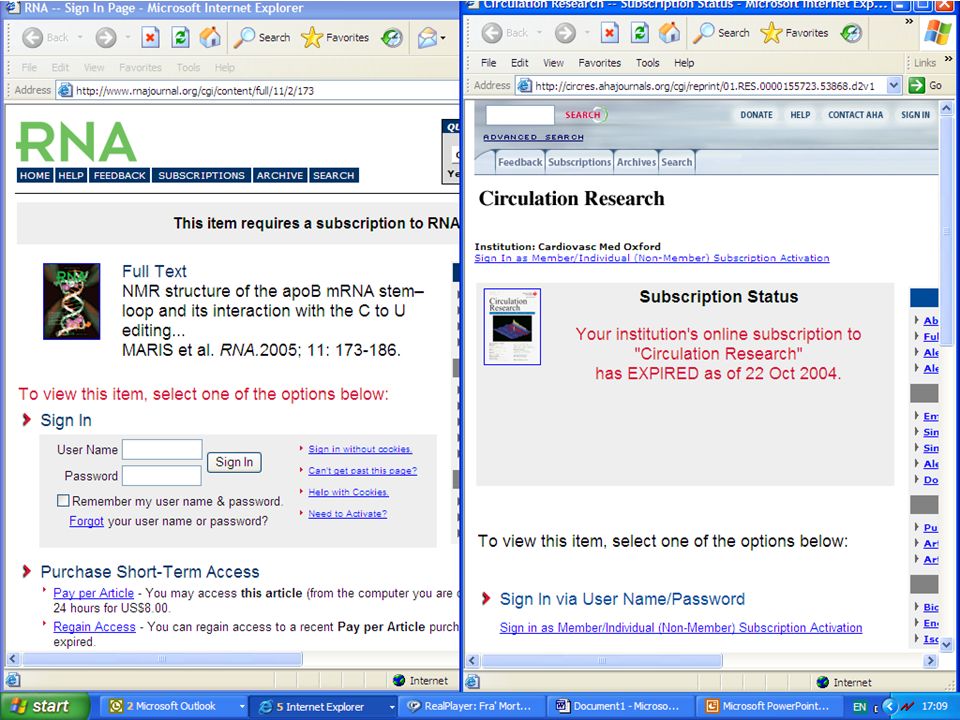Open Favorites star in RNA window
Image resolution: width=960 pixels, height=720 pixels.
point(336,38)
